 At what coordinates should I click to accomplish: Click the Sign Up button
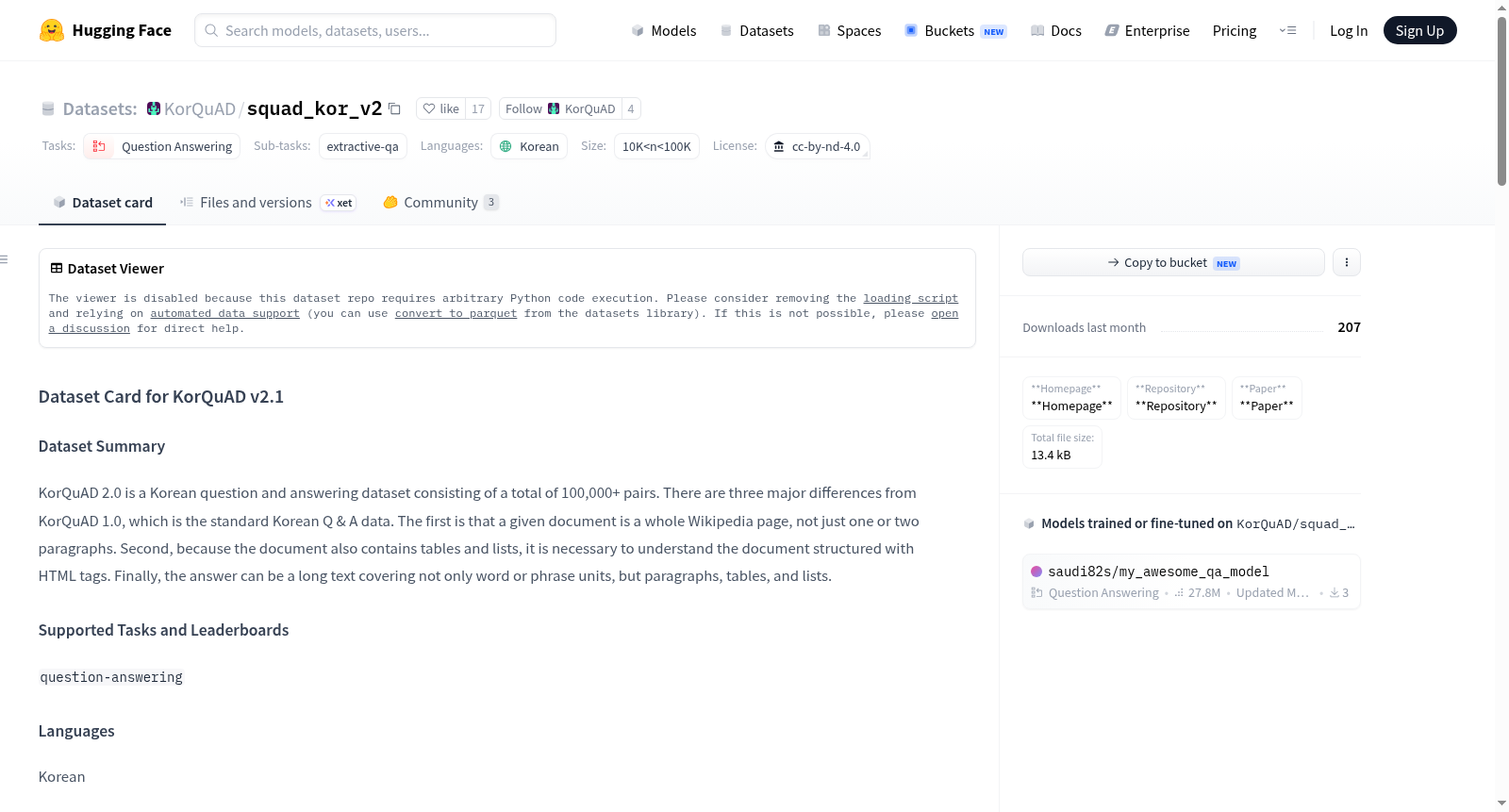(1419, 30)
